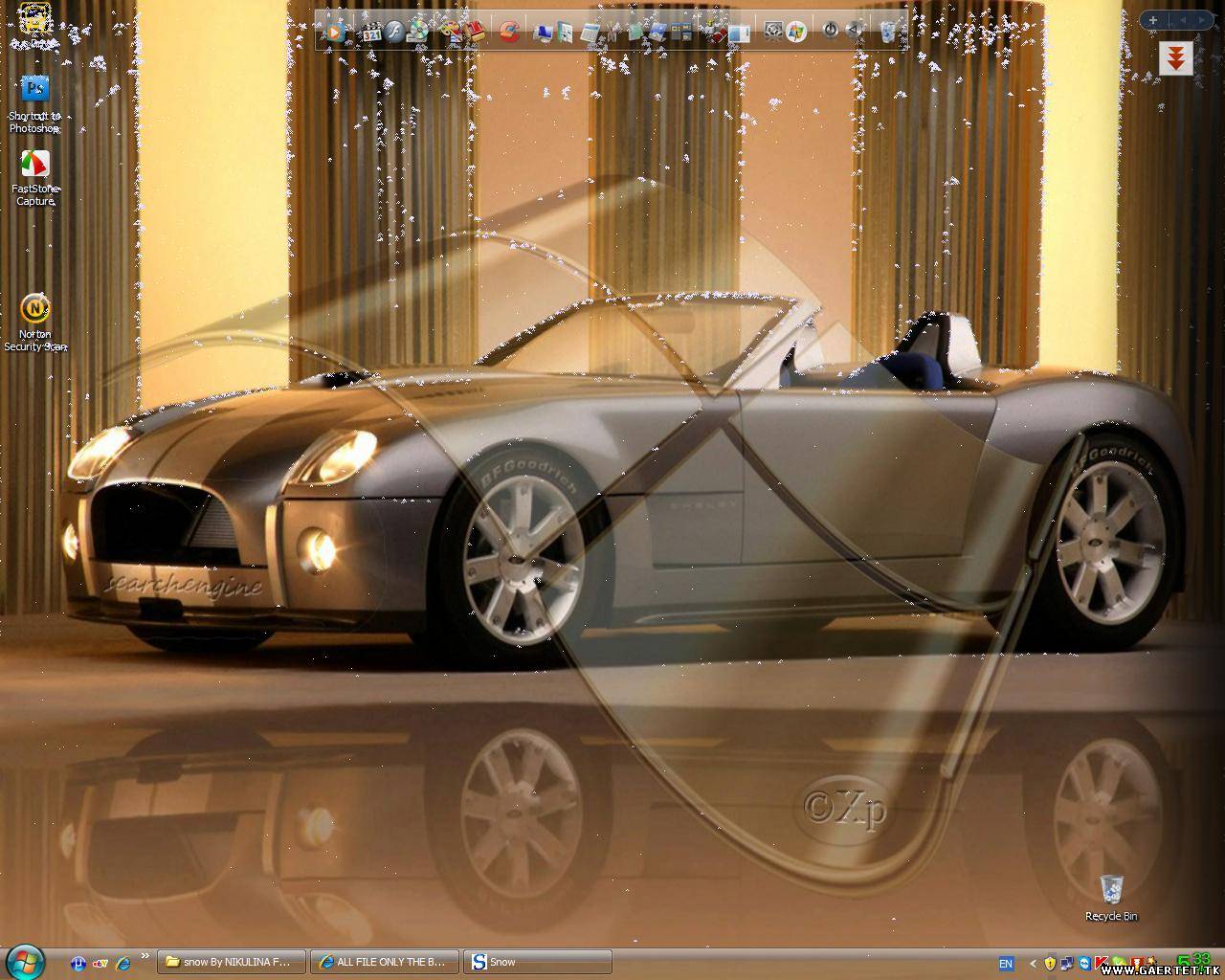This screenshot has width=1225, height=980.
Task: Launch Media Player Classic (321) in dock
Action: tap(370, 33)
